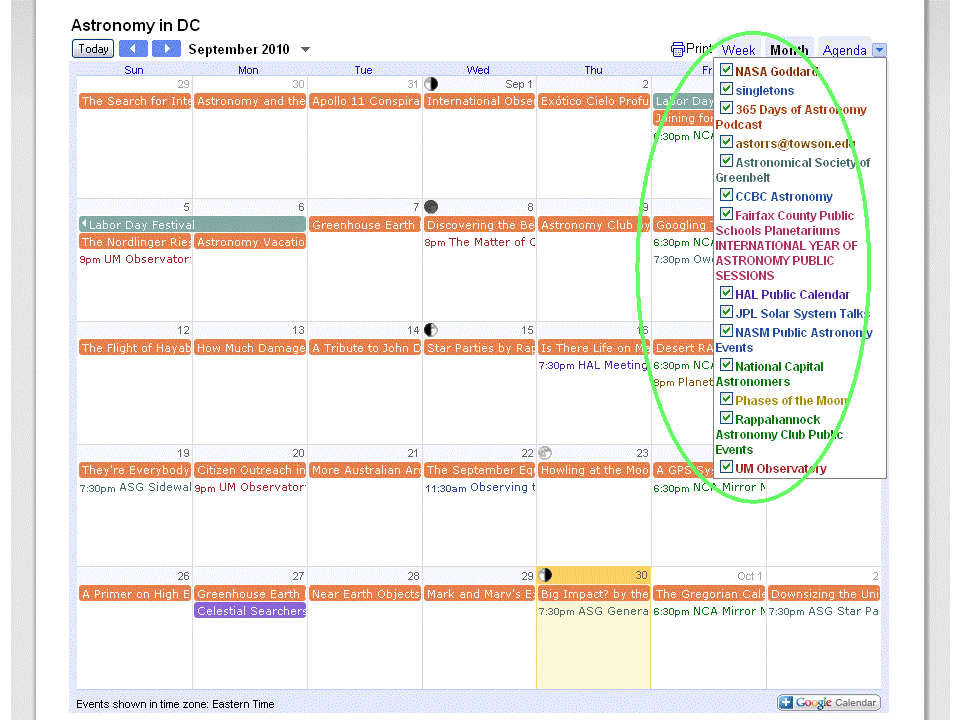Screen dimensions: 960x720
Task: Open the Celestial Searchers event
Action: tap(250, 610)
